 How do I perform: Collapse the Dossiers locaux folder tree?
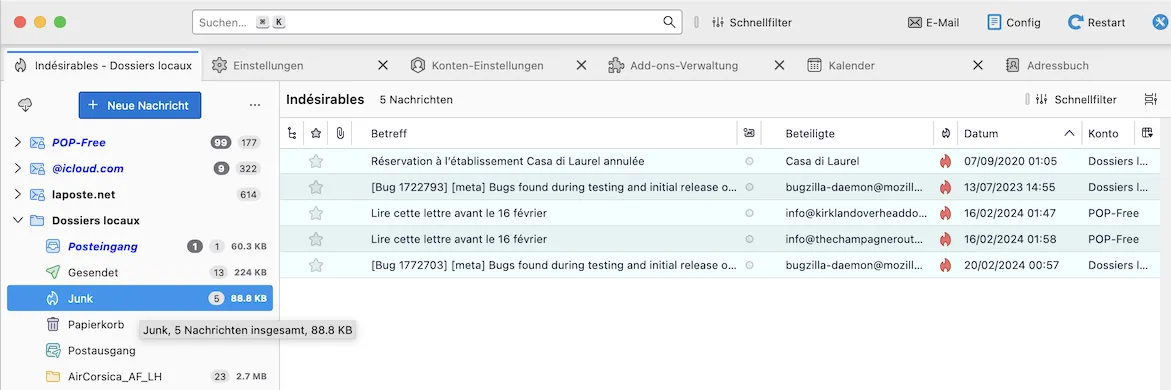[x=18, y=220]
